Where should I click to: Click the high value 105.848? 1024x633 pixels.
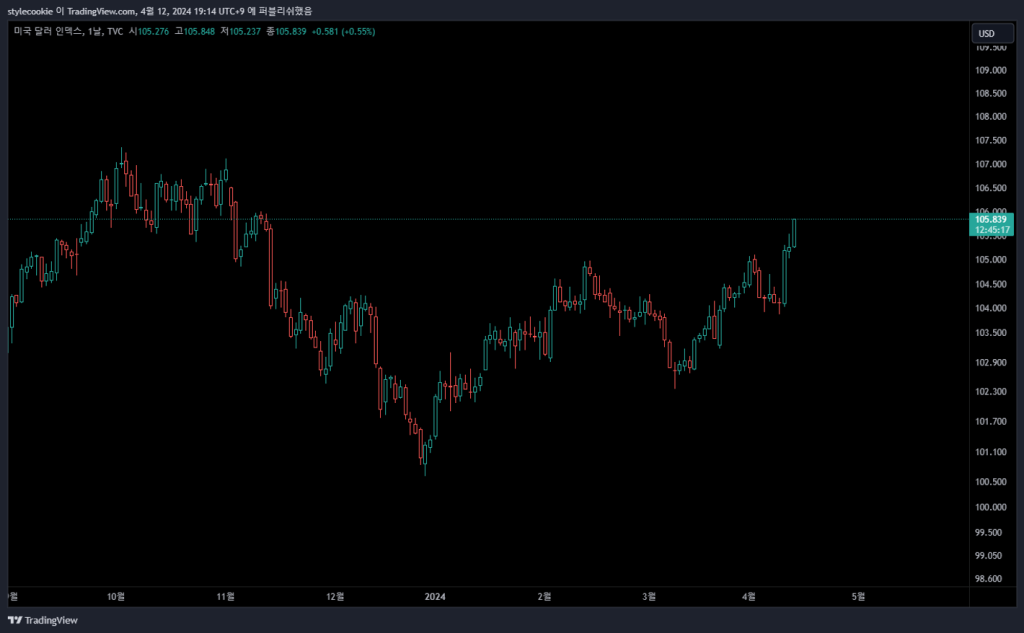point(201,31)
